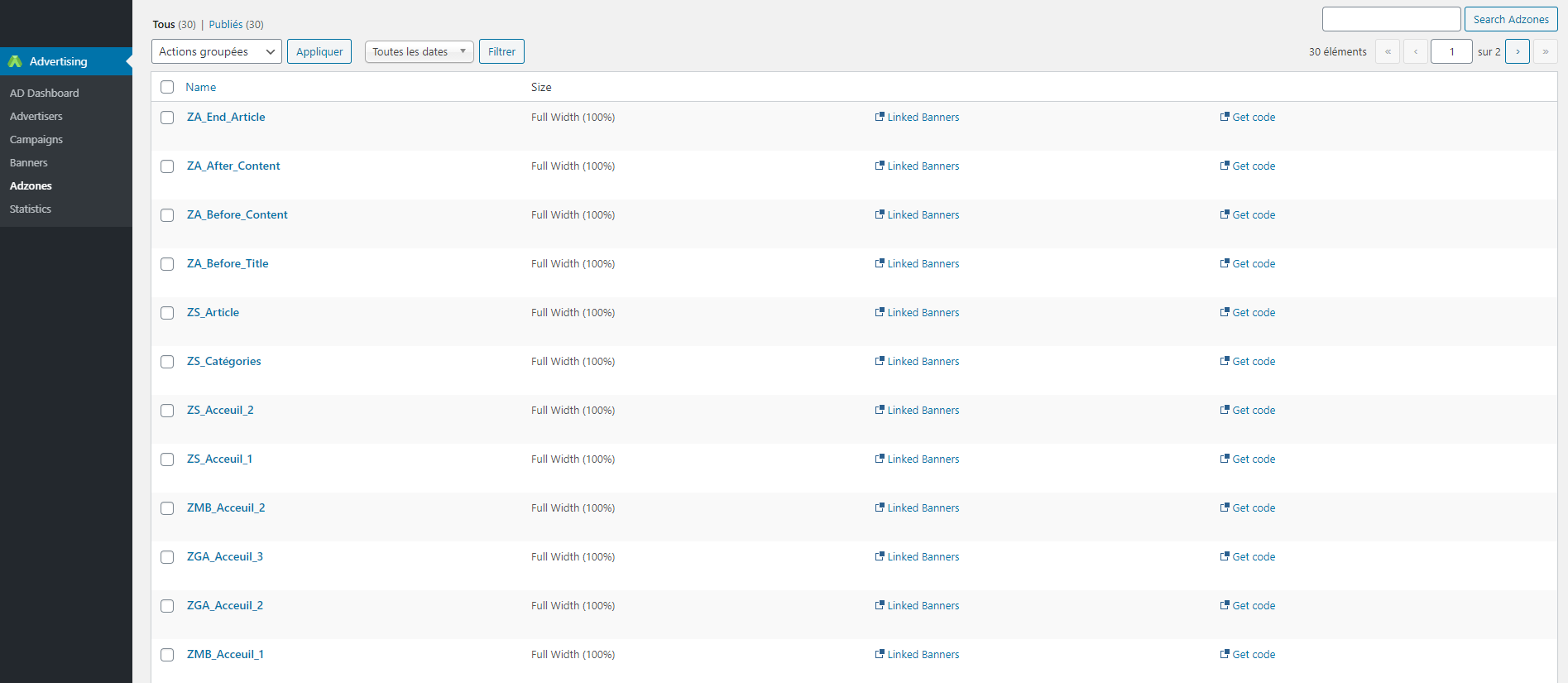Click the current page number field
Viewport: 1568px width, 683px height.
(1451, 51)
